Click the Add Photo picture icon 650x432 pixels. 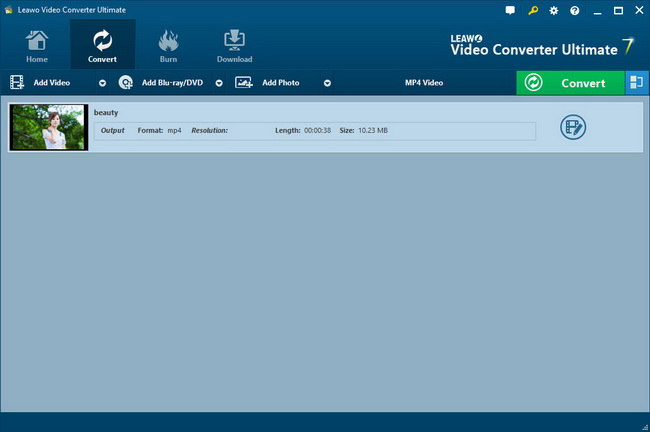[x=244, y=83]
